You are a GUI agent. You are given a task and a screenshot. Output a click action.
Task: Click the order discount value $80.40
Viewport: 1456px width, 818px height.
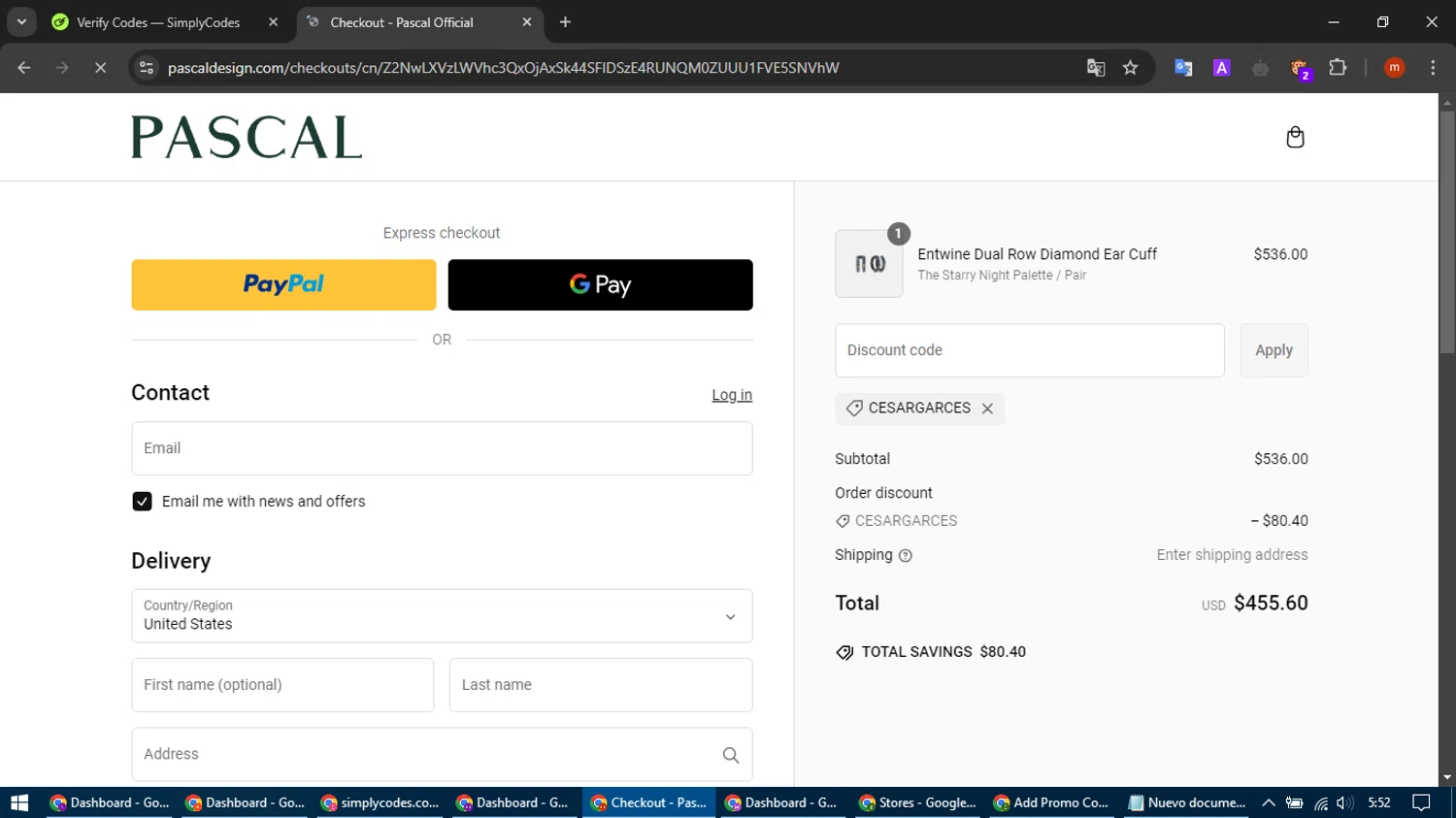click(x=1279, y=521)
